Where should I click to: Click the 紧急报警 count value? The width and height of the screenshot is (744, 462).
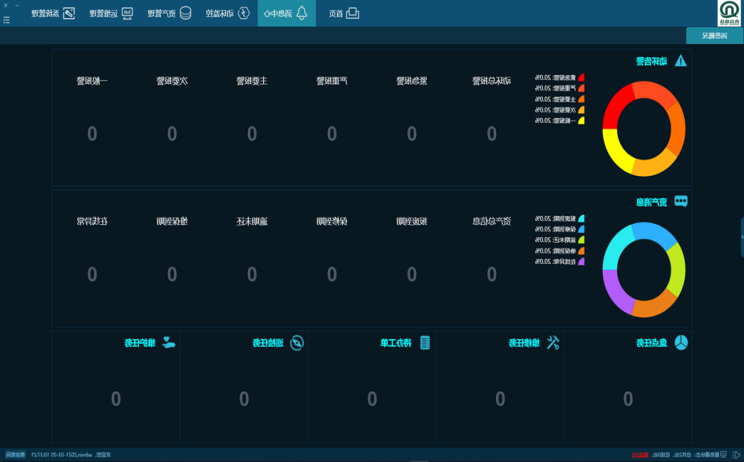[x=411, y=134]
